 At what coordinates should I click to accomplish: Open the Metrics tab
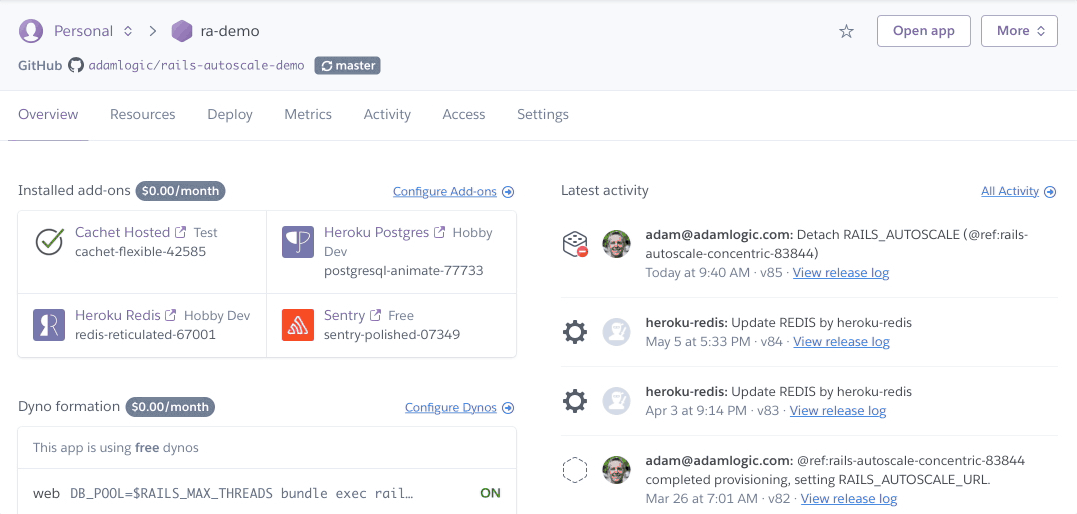click(x=308, y=114)
